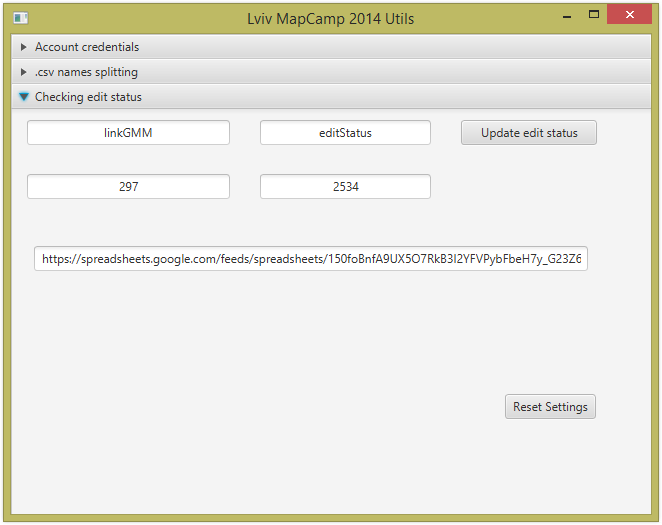
Task: Open the window icon system menu
Action: 20,18
